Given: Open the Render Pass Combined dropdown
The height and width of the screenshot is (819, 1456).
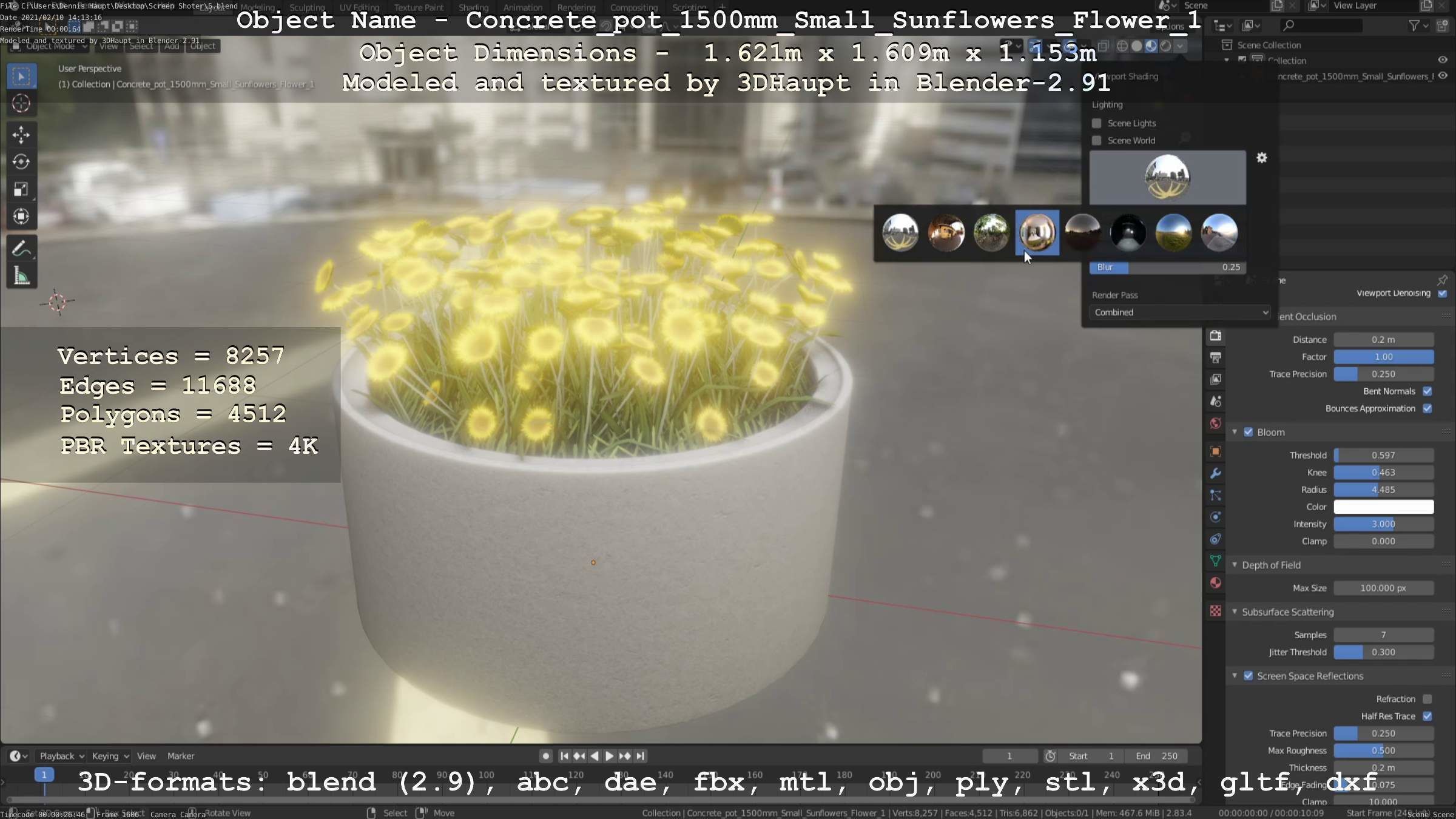Looking at the screenshot, I should [1180, 312].
